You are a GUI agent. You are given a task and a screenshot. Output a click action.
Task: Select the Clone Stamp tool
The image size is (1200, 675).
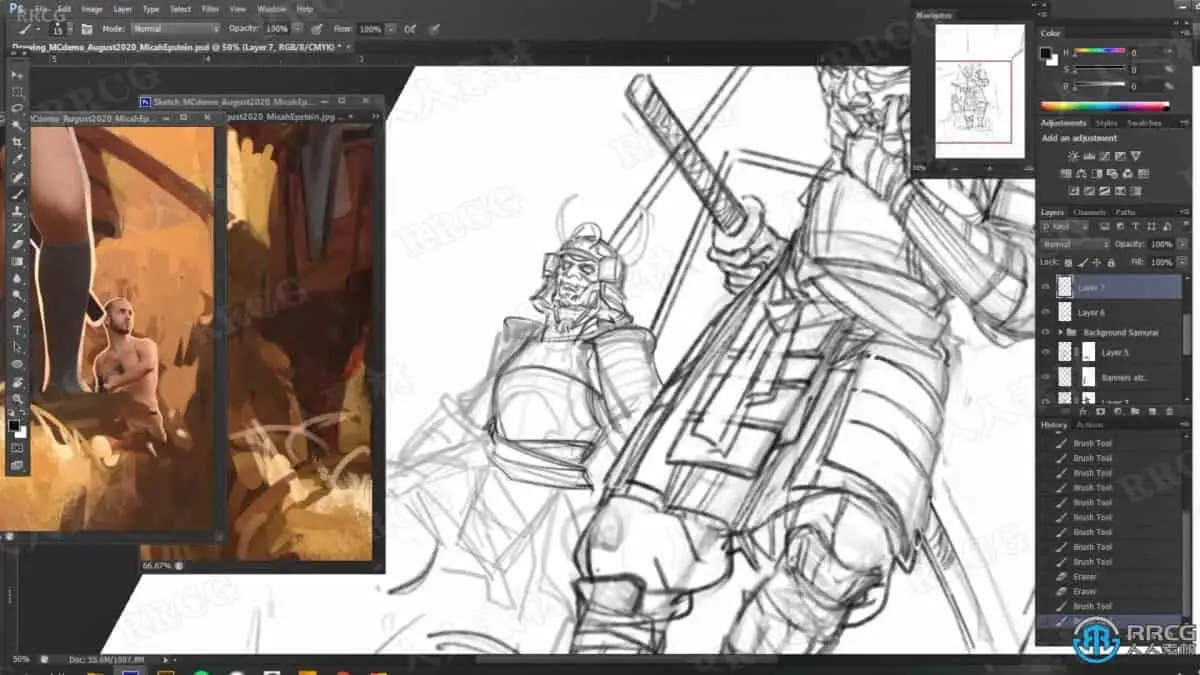18,211
